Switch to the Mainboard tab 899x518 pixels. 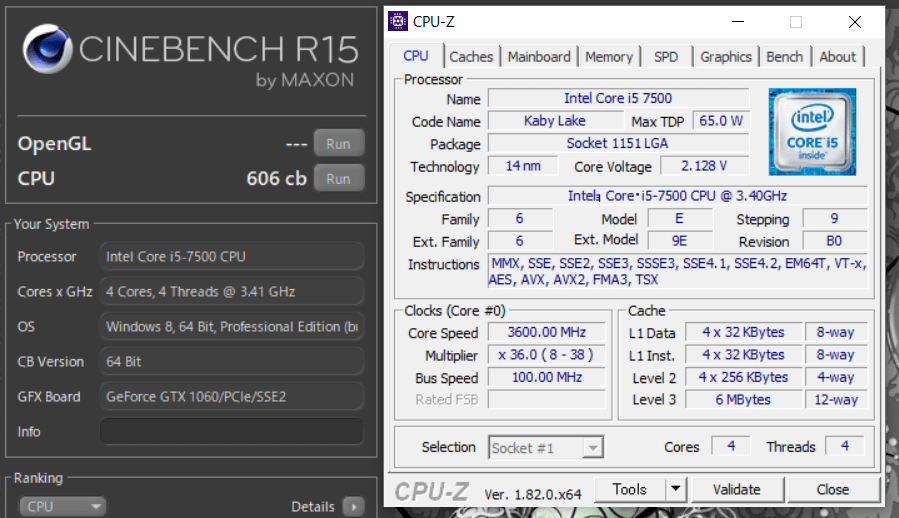coord(539,57)
